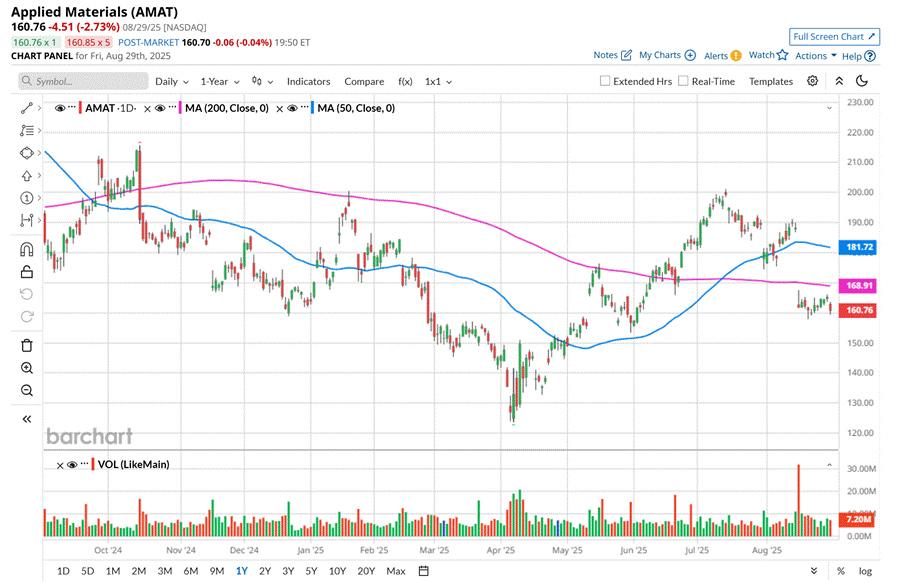Expand the double-down chevron beside percent
The image size is (903, 582).
814,571
